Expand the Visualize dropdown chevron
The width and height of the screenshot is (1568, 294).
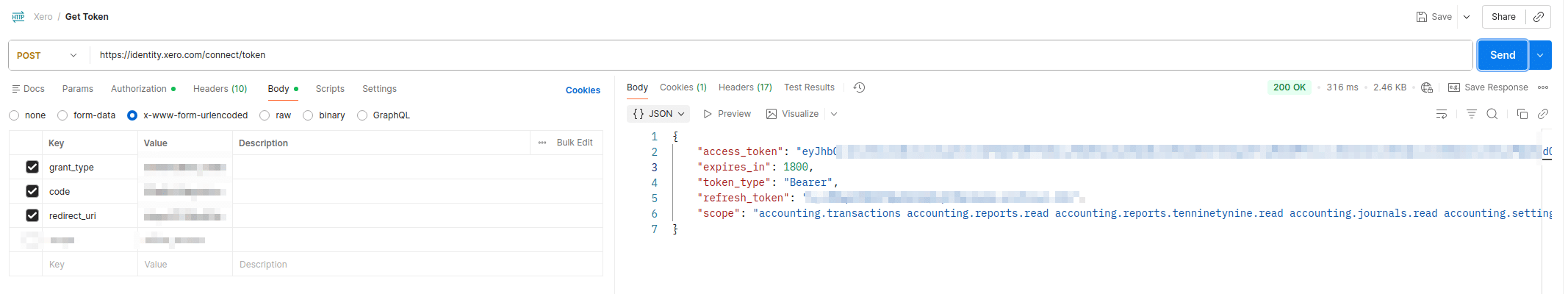[x=834, y=114]
